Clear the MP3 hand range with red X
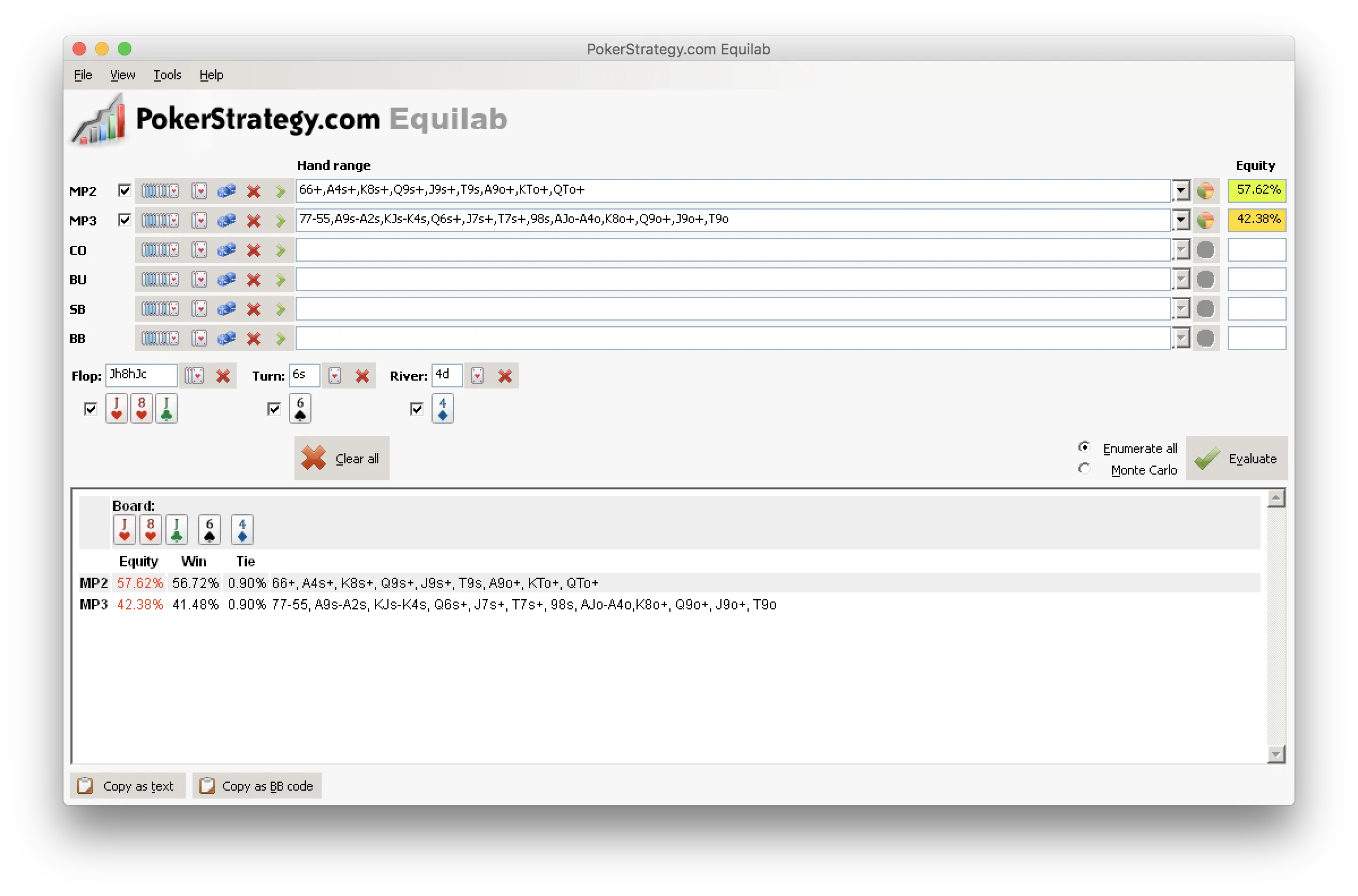The height and width of the screenshot is (896, 1358). click(x=253, y=220)
